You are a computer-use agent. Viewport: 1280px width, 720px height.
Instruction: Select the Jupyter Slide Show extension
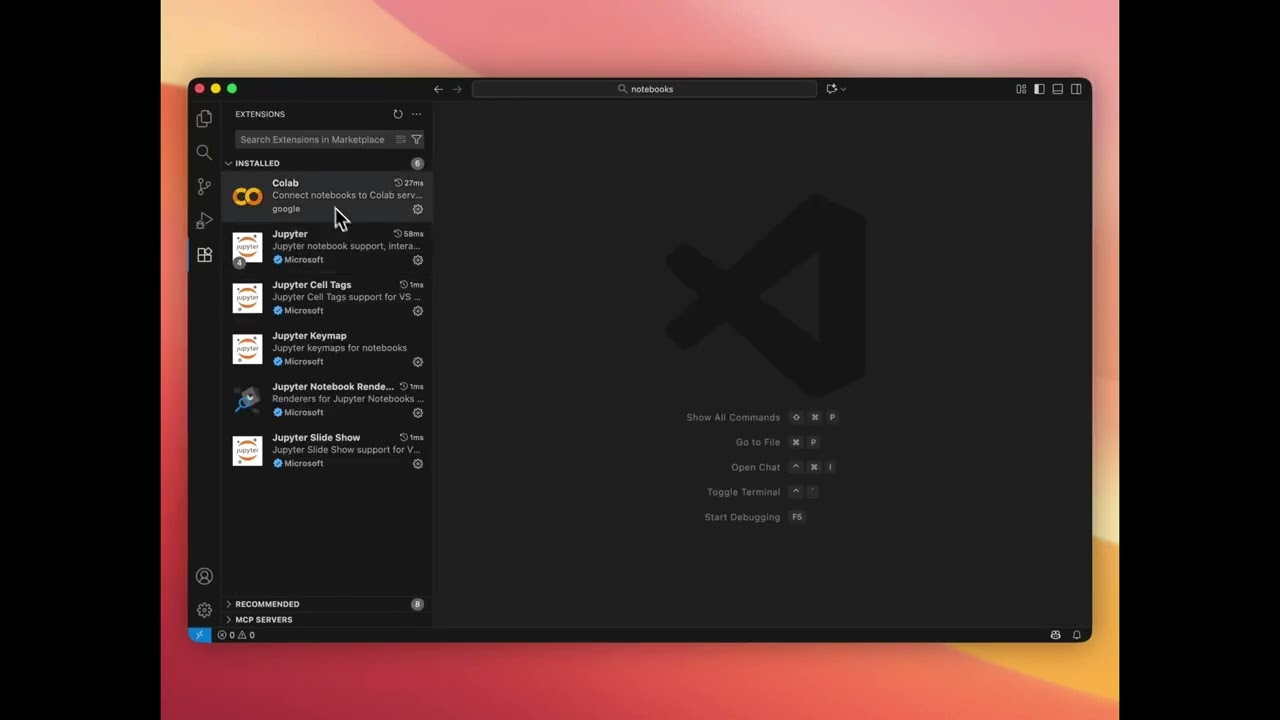(327, 451)
